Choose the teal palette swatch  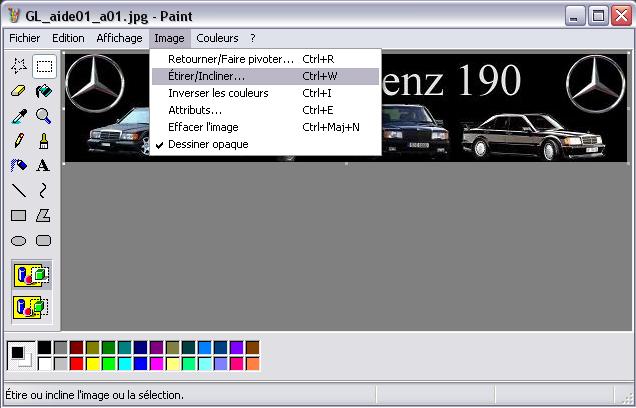point(125,348)
